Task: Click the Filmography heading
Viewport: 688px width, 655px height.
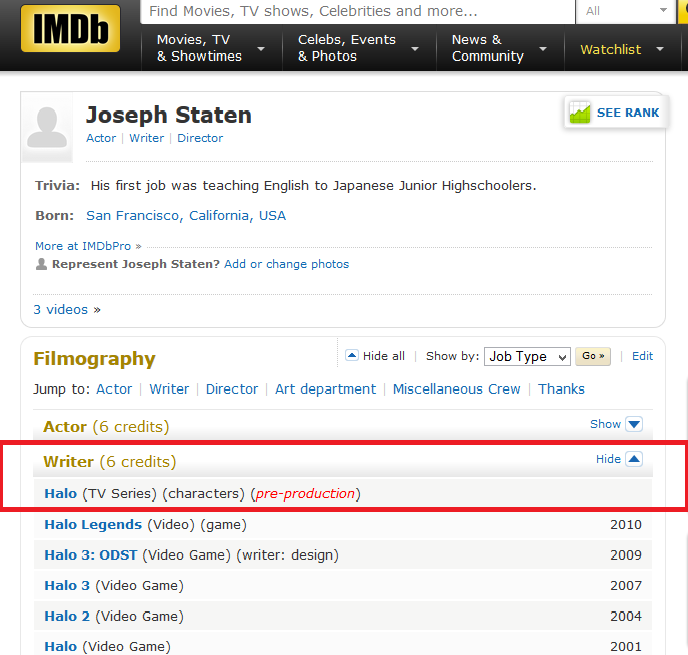Action: click(x=94, y=359)
